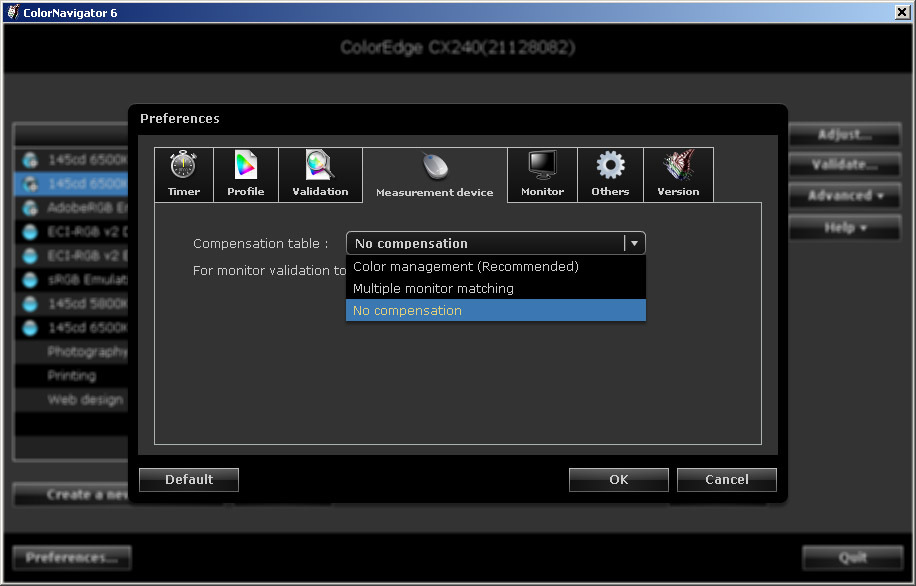Viewport: 916px width, 586px height.
Task: Select the highlighted No compensation list entry
Action: tap(495, 310)
